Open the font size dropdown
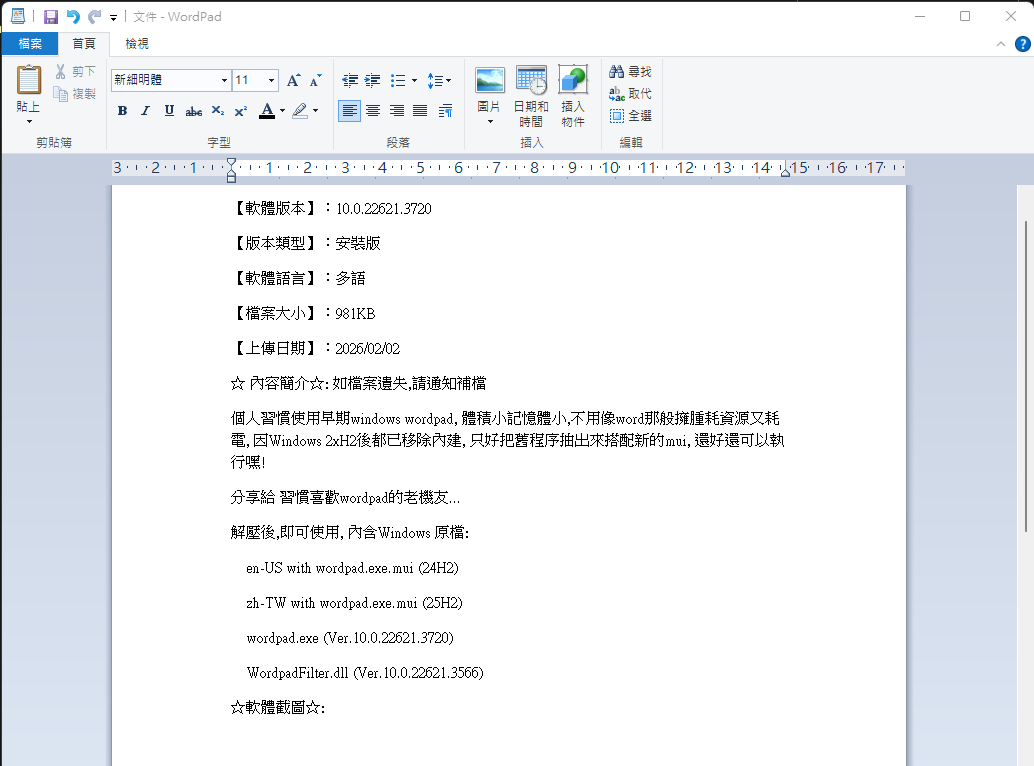1034x766 pixels. (x=271, y=80)
